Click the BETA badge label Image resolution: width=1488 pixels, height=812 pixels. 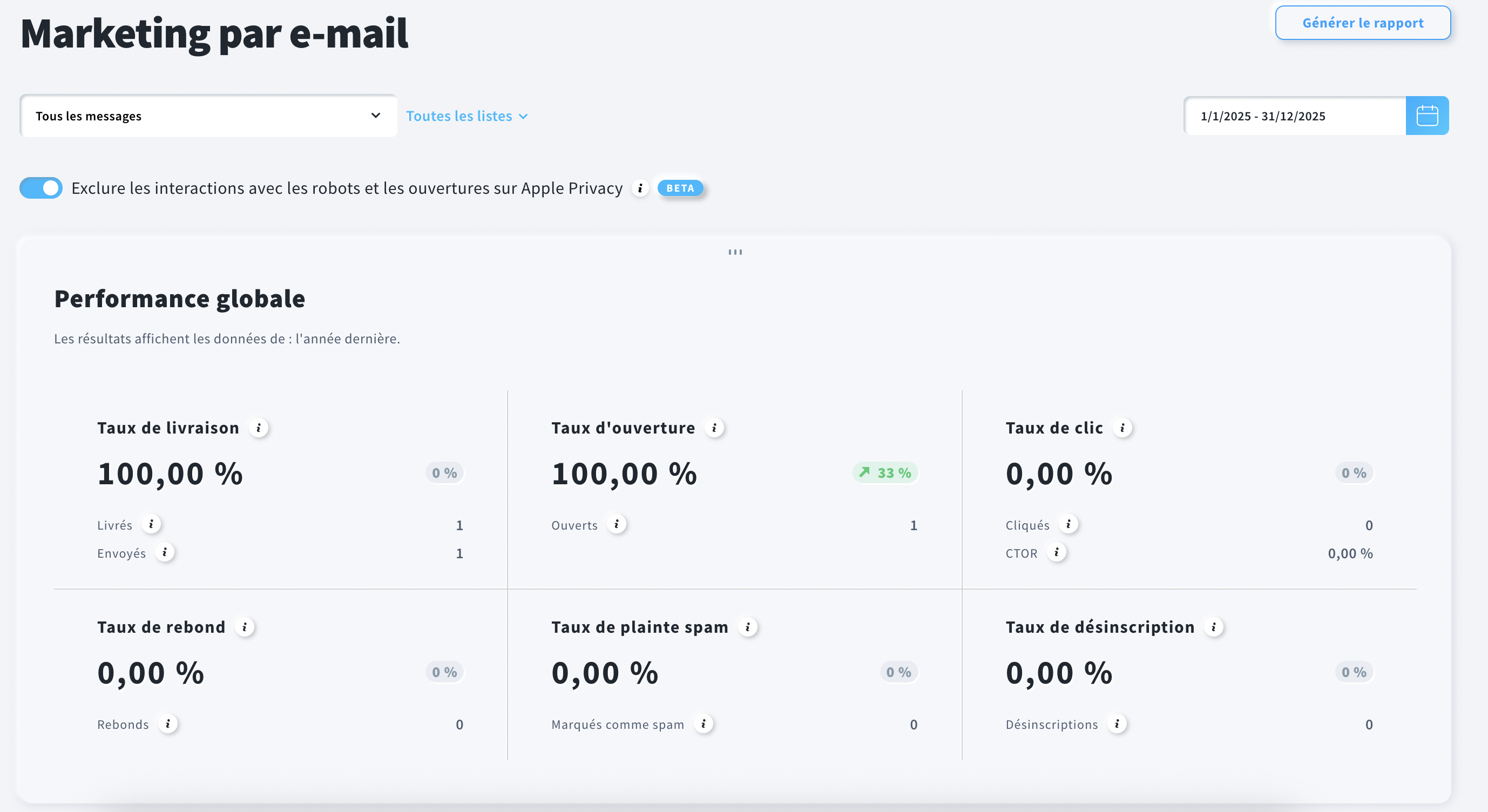coord(680,188)
